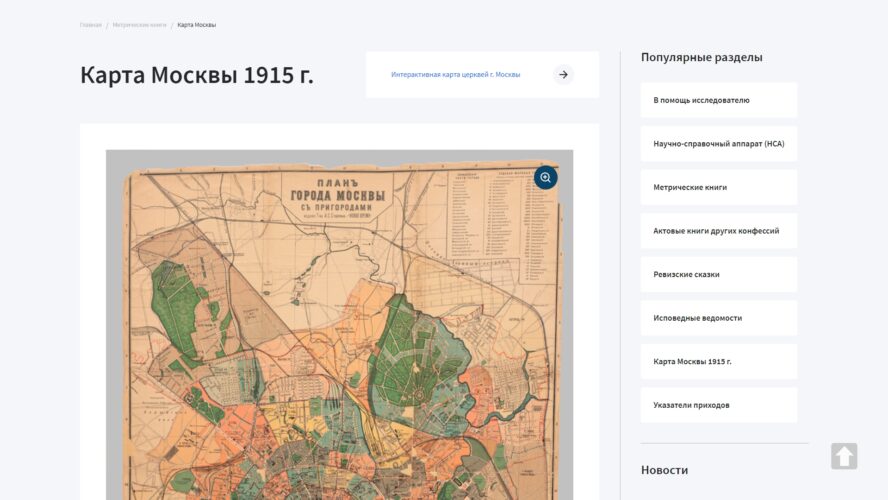
Task: Go to Главная in the breadcrumb
Action: 91,25
